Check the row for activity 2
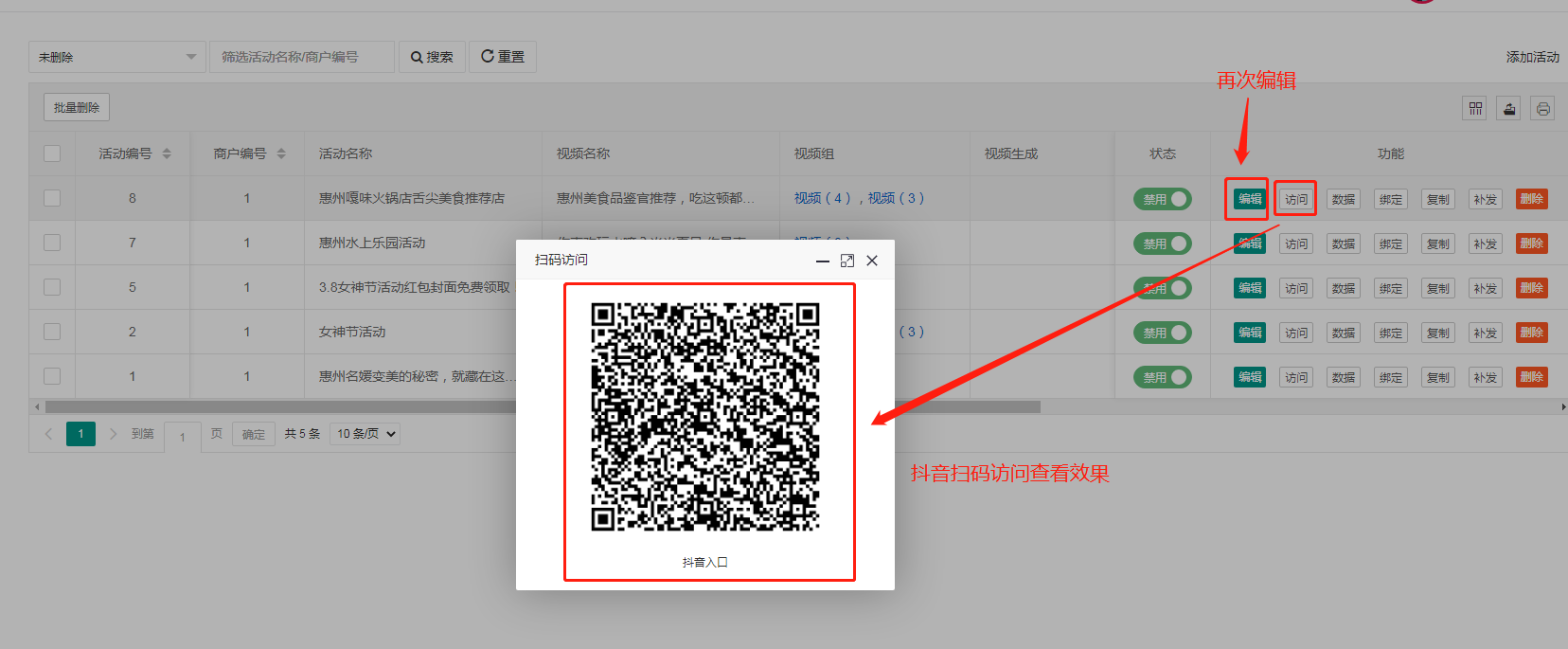Image resolution: width=1568 pixels, height=649 pixels. (x=52, y=332)
